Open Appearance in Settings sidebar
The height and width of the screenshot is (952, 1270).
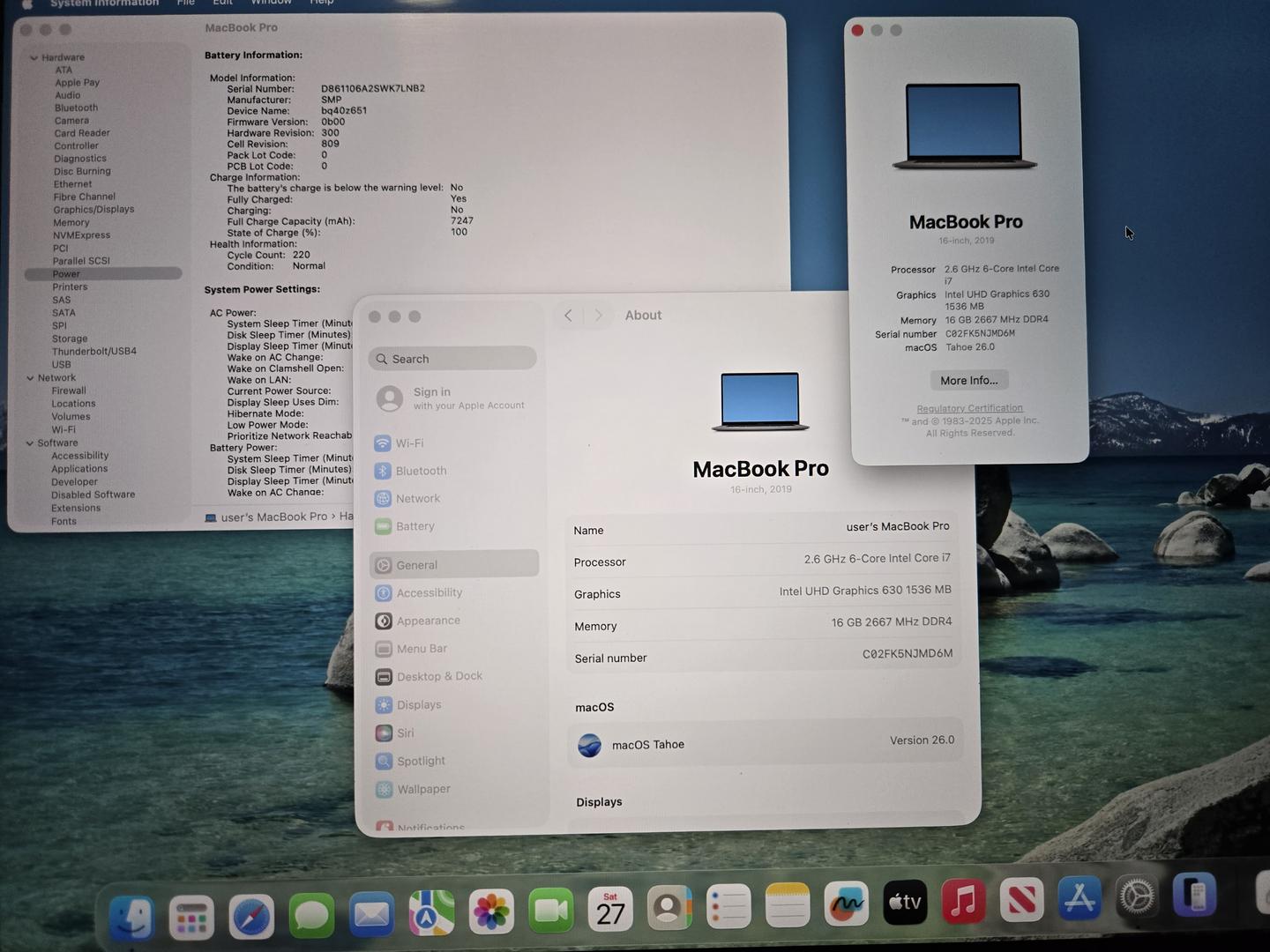pos(453,621)
